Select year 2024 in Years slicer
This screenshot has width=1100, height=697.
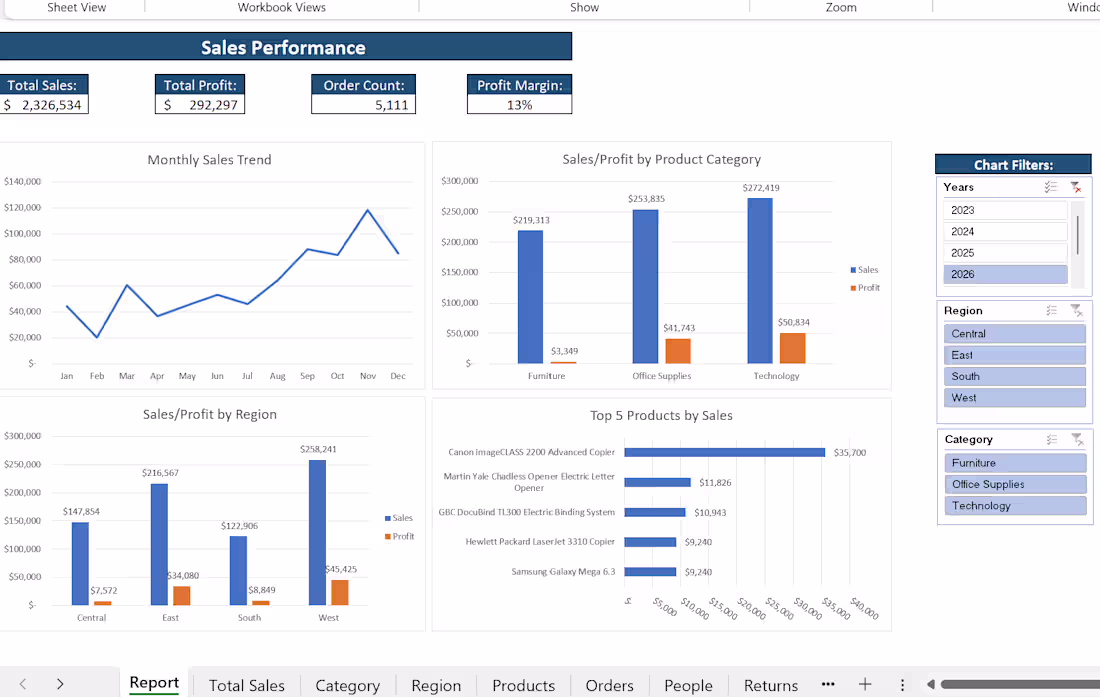coord(1005,231)
